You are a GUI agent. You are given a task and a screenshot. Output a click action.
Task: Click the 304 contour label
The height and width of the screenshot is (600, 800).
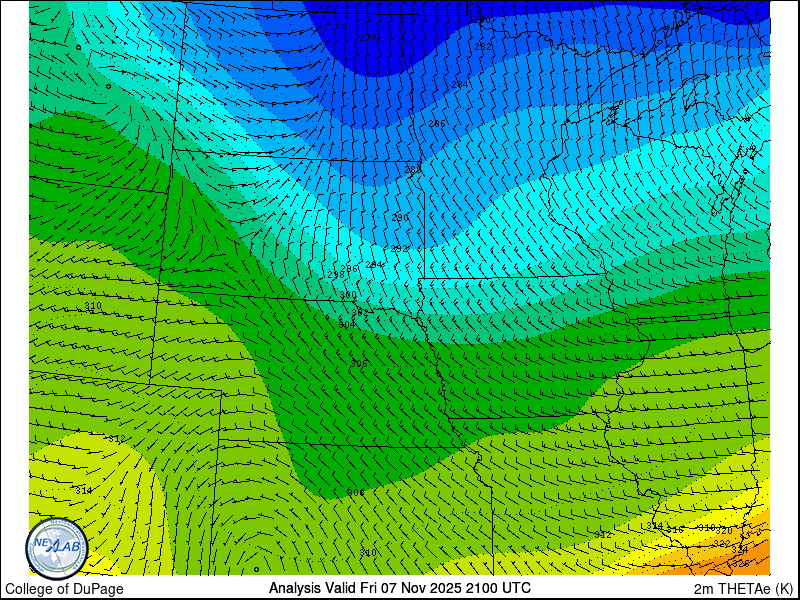coord(346,324)
